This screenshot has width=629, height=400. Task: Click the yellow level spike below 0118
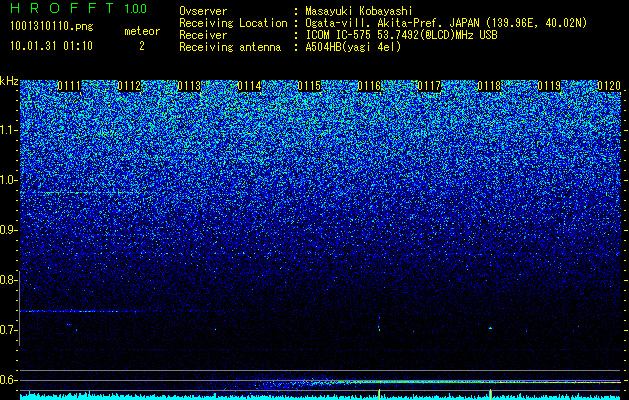click(x=490, y=394)
